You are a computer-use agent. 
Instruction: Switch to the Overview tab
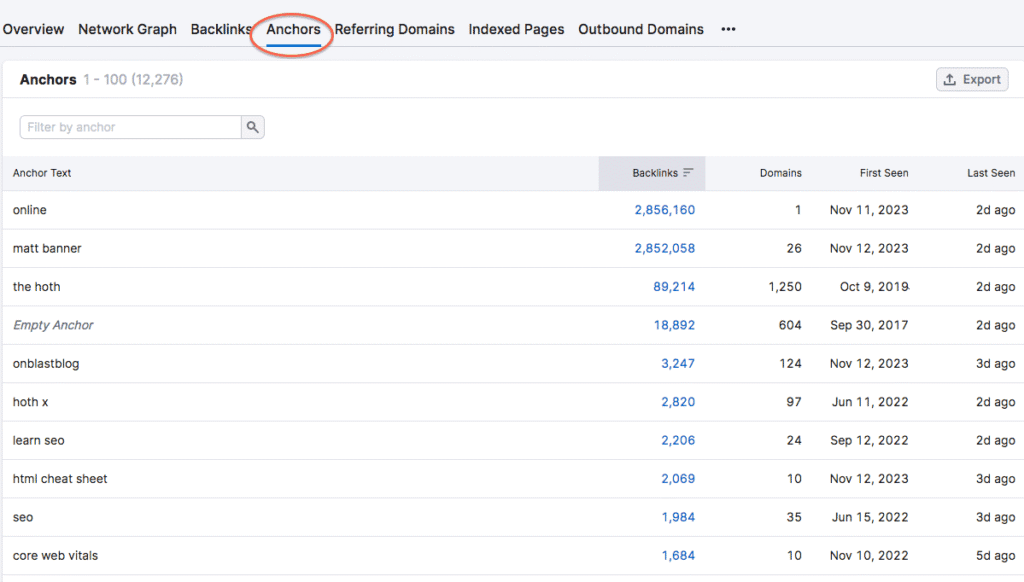pyautogui.click(x=33, y=30)
